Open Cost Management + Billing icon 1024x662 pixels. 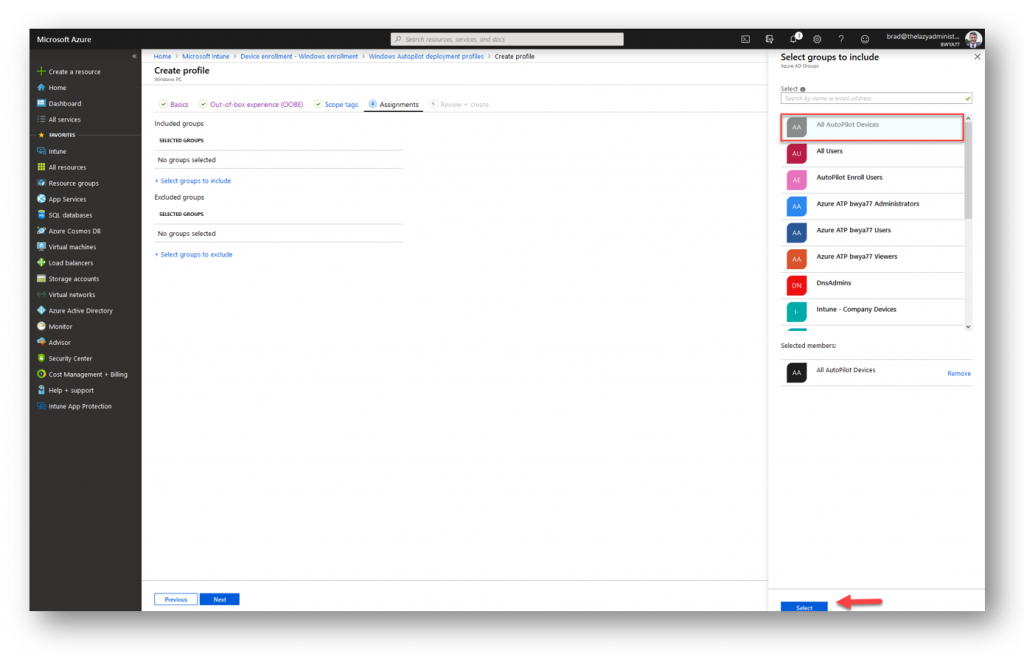pyautogui.click(x=41, y=374)
